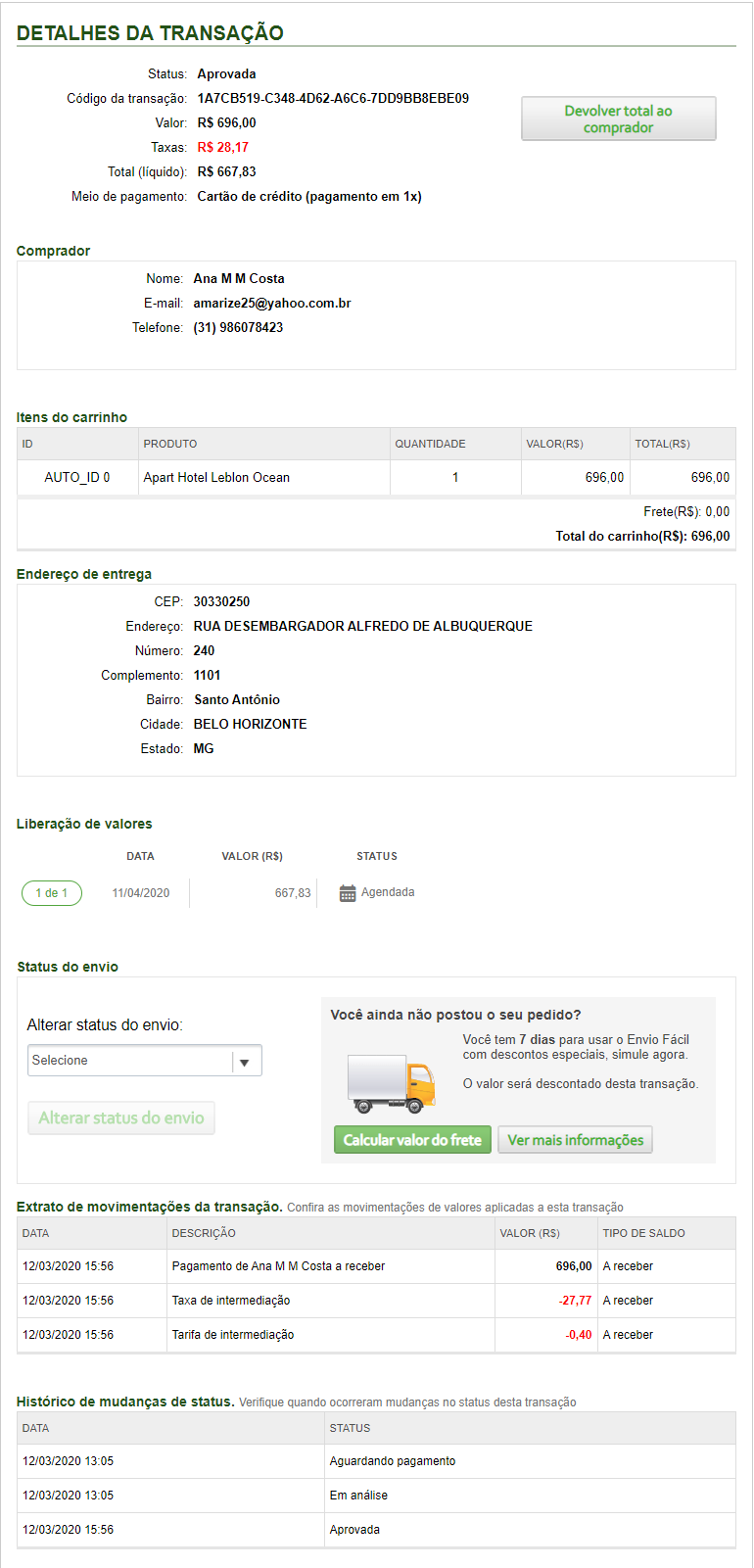Open the Selecione shipping status dropdown
This screenshot has width=754, height=1568.
(x=131, y=1061)
